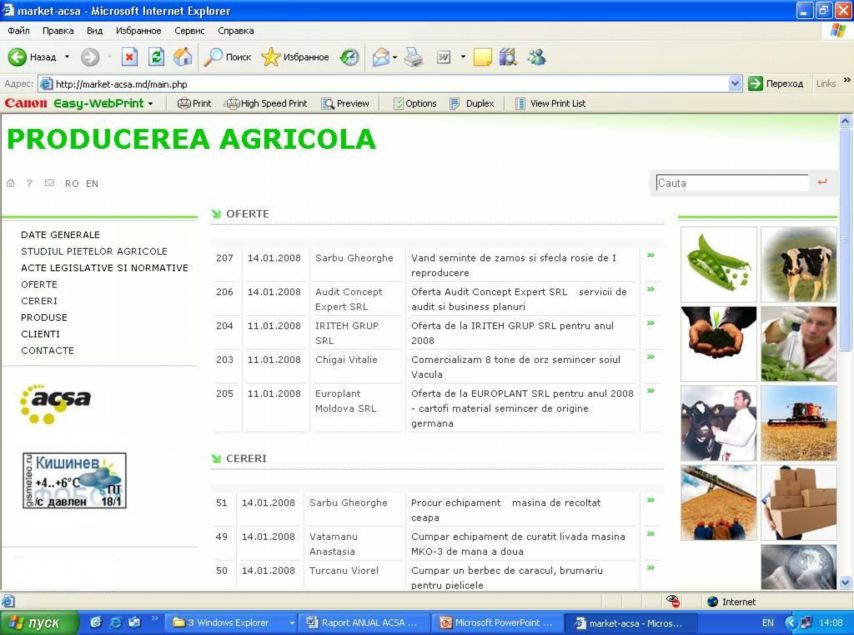Open the Вид menu

pos(94,31)
